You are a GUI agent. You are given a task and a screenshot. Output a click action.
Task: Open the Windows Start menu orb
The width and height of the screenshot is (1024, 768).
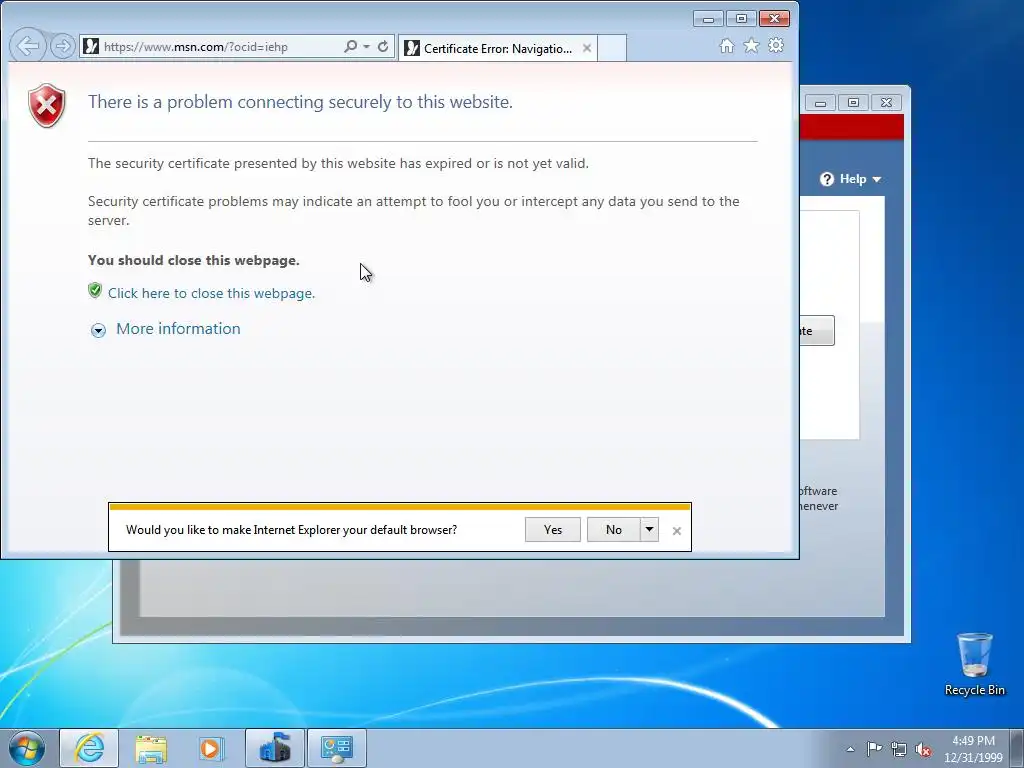tap(27, 748)
